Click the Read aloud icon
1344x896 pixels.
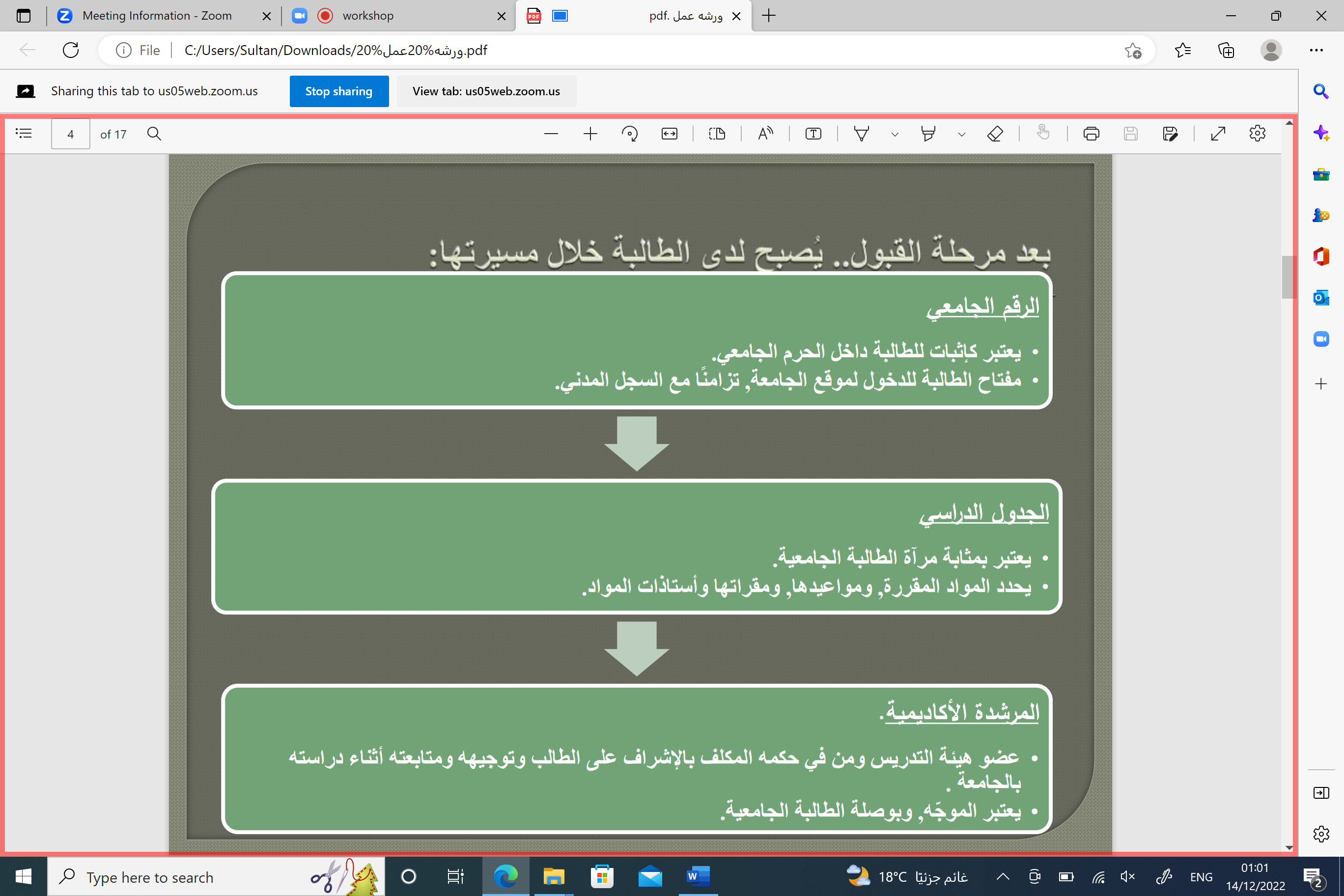(x=765, y=134)
